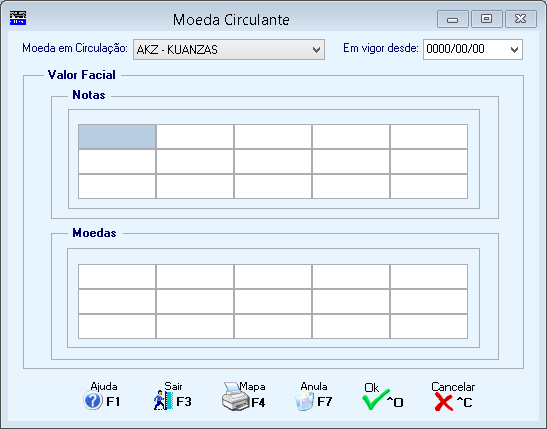The width and height of the screenshot is (547, 429).
Task: Click the Ajuda F1 help icon
Action: 93,400
